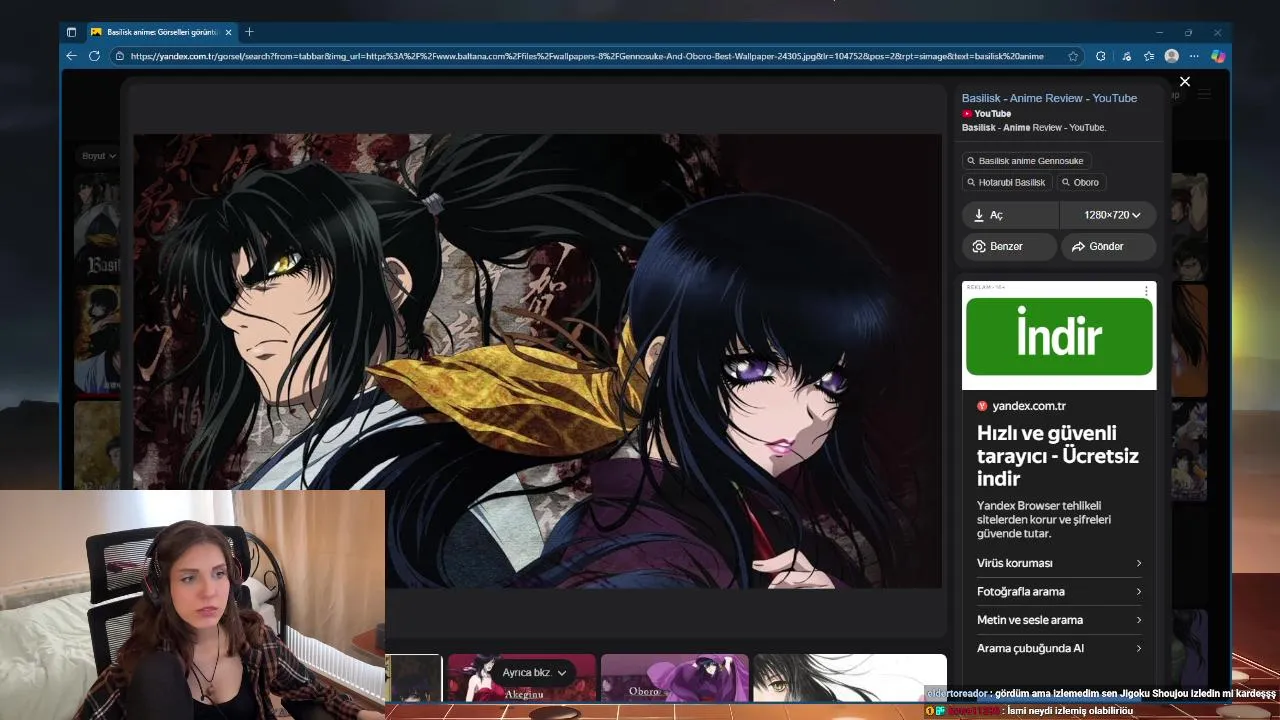This screenshot has width=1280, height=720.
Task: Click the site info lock icon
Action: pos(120,56)
